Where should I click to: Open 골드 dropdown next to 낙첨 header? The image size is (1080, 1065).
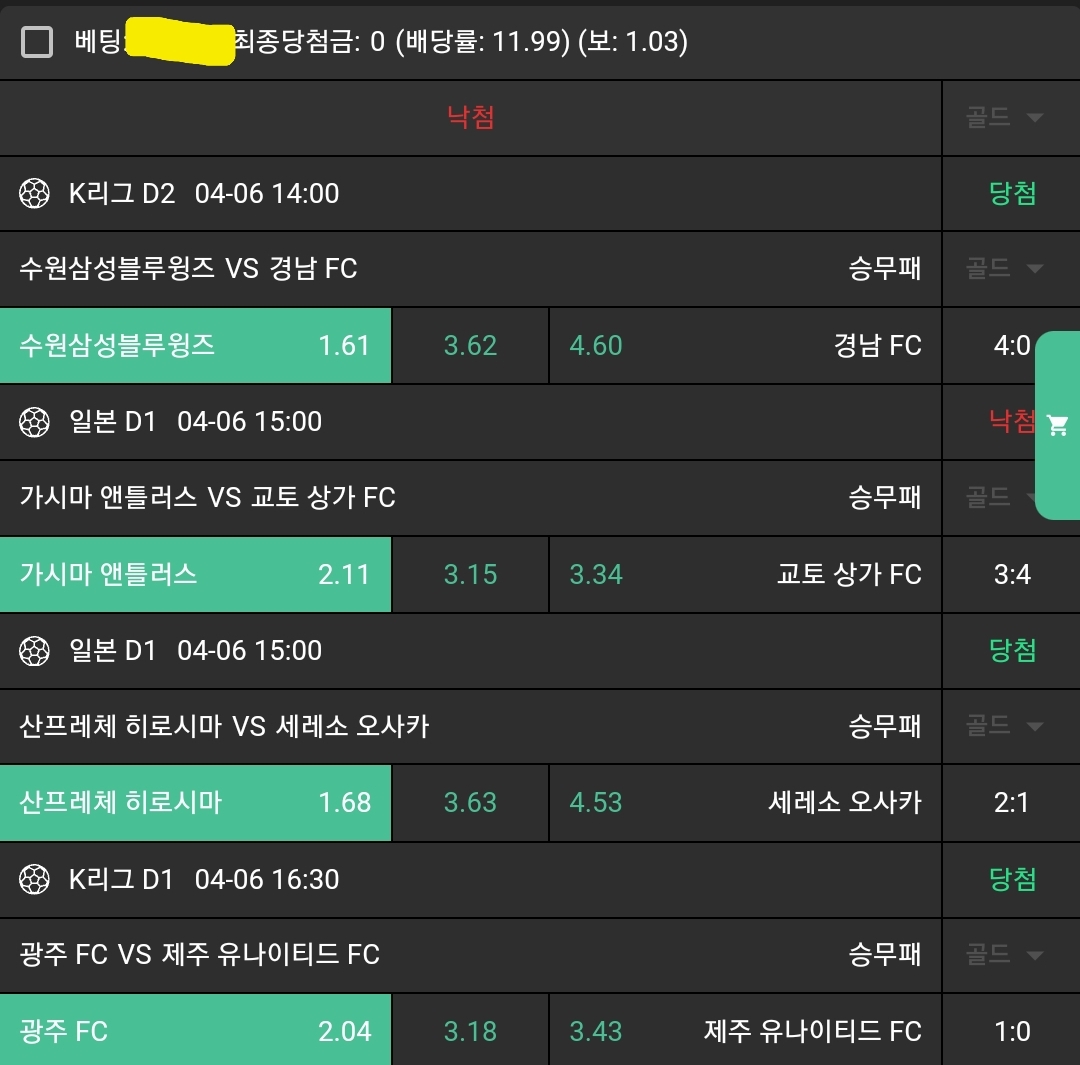1004,117
